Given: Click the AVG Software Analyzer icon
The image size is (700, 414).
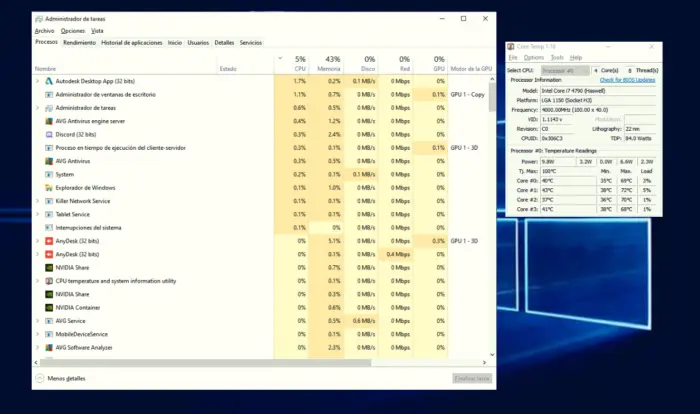Looking at the screenshot, I should pos(49,347).
